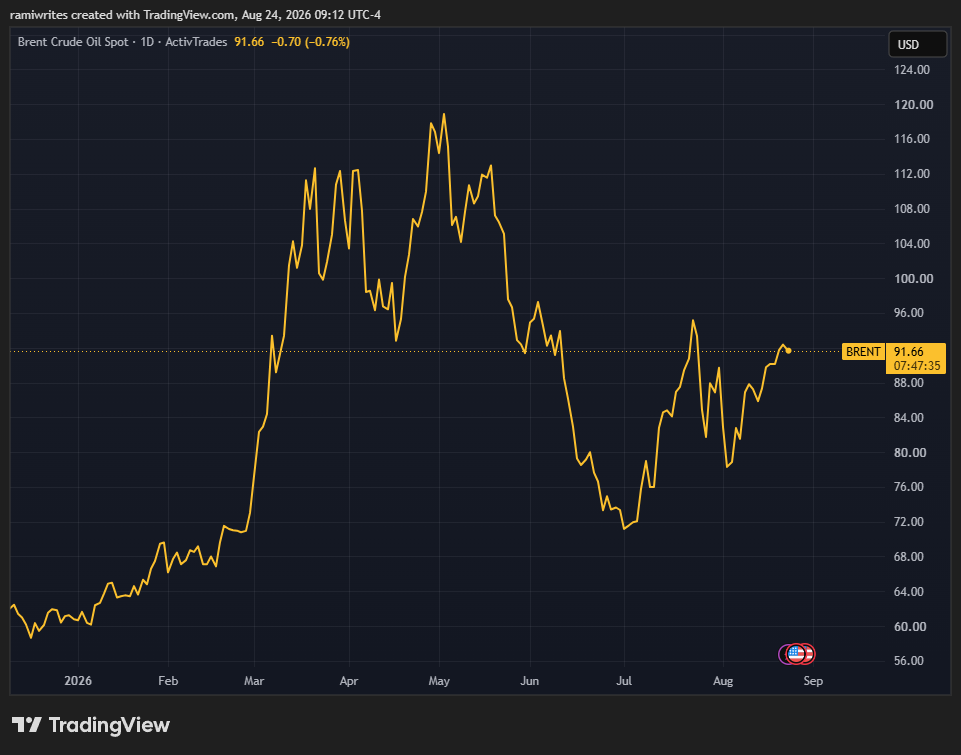This screenshot has width=961, height=755.
Task: Click the 88.00 price scale label
Action: 908,382
